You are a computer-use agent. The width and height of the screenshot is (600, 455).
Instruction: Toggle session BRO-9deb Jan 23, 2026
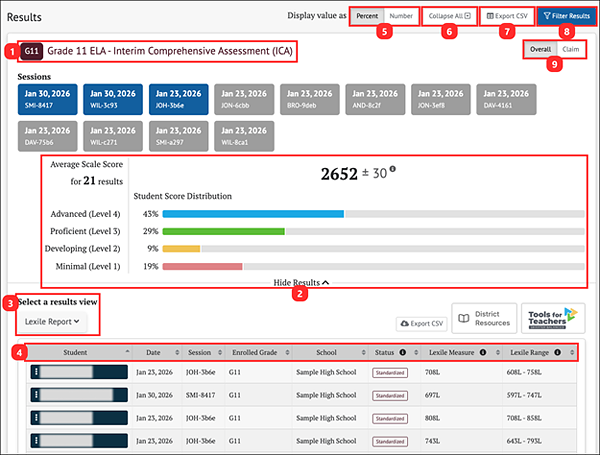[310, 99]
